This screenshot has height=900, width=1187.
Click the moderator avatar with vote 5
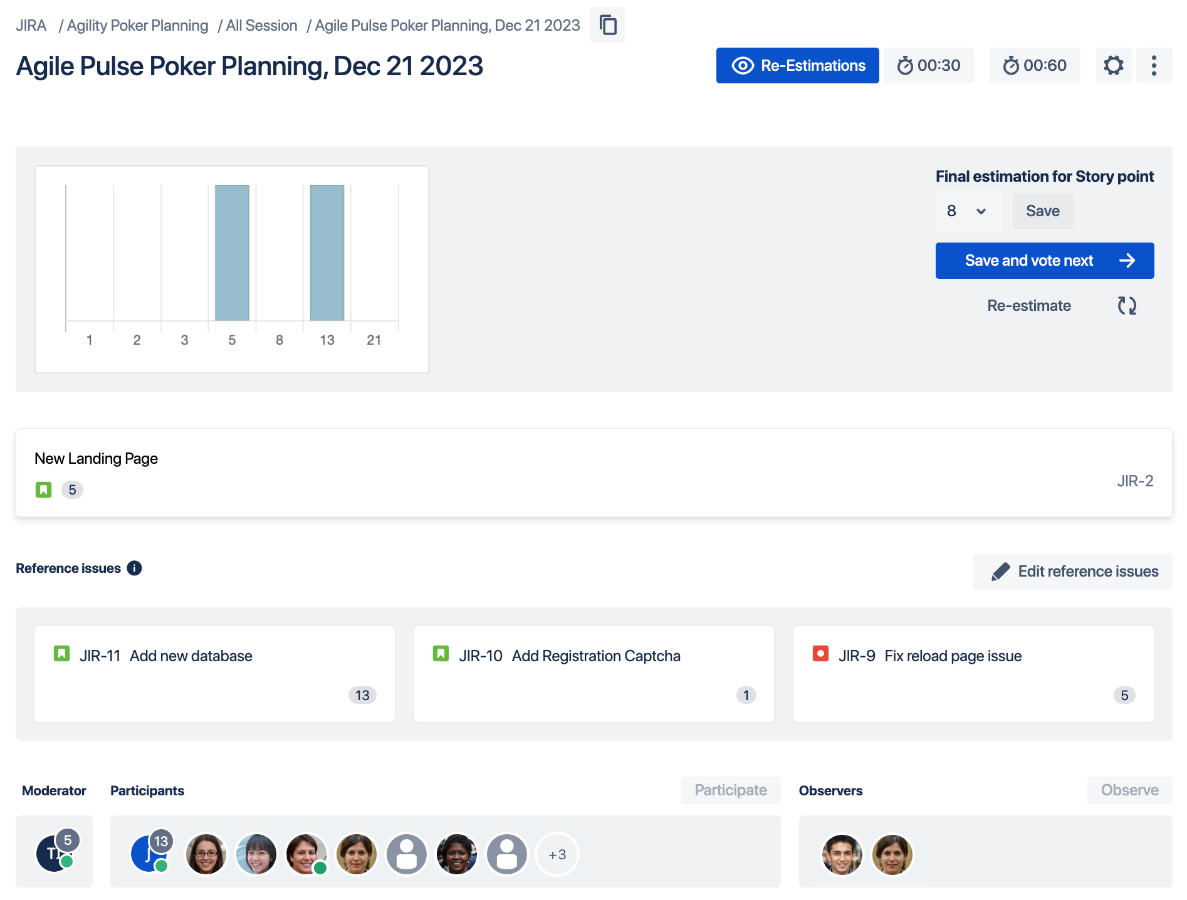point(55,853)
